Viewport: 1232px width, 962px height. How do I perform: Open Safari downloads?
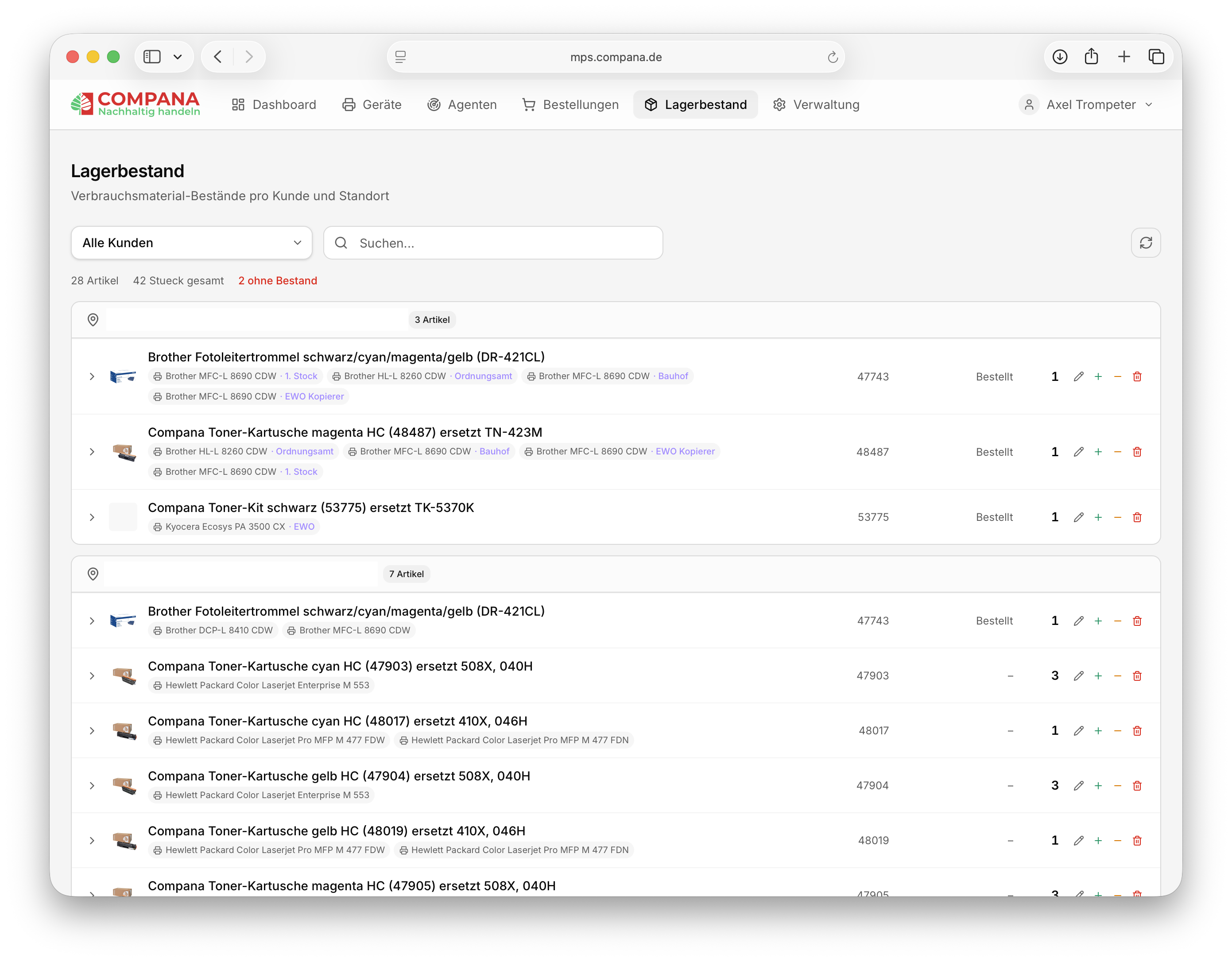(1059, 57)
